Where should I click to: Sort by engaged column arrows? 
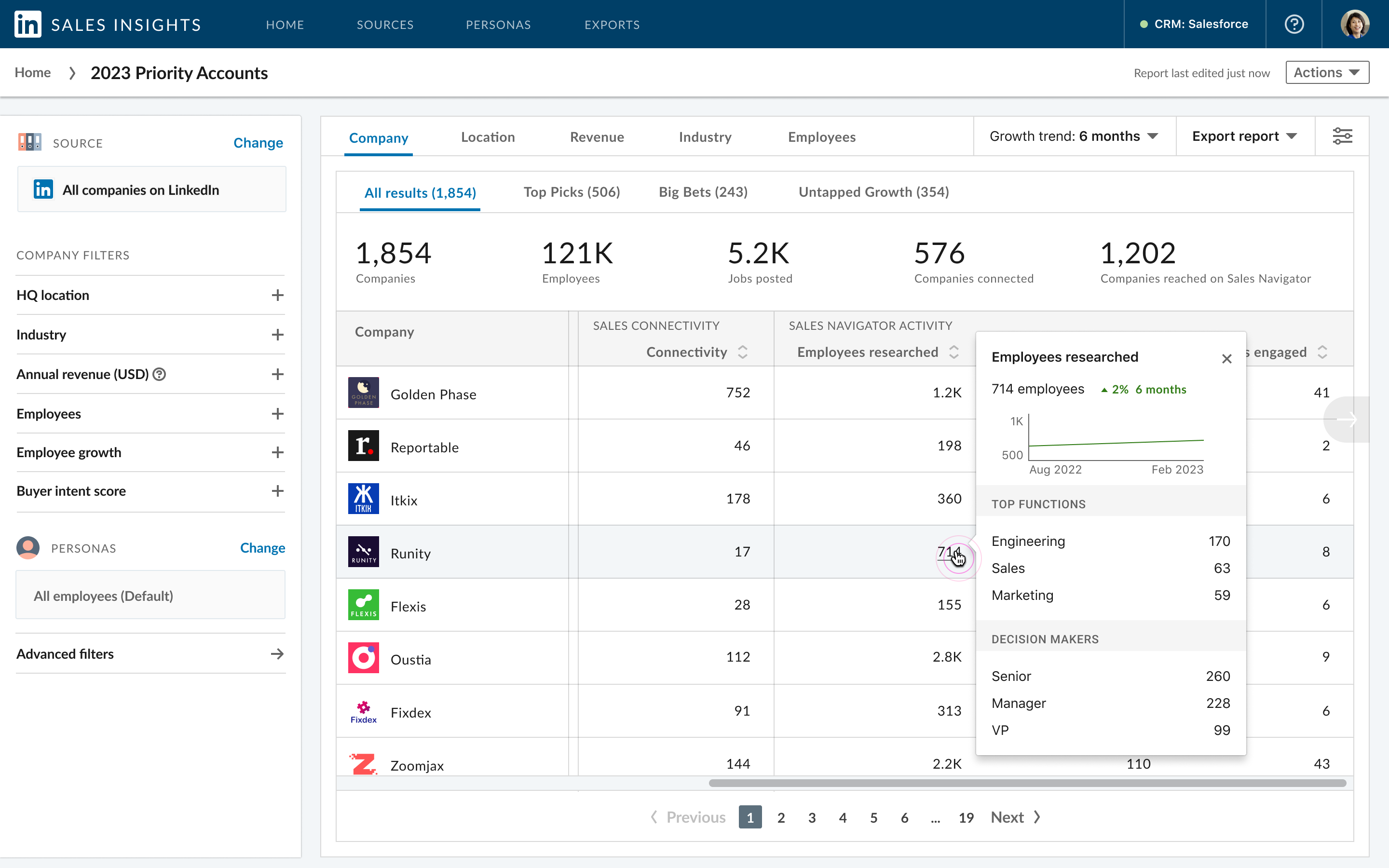click(x=1322, y=352)
